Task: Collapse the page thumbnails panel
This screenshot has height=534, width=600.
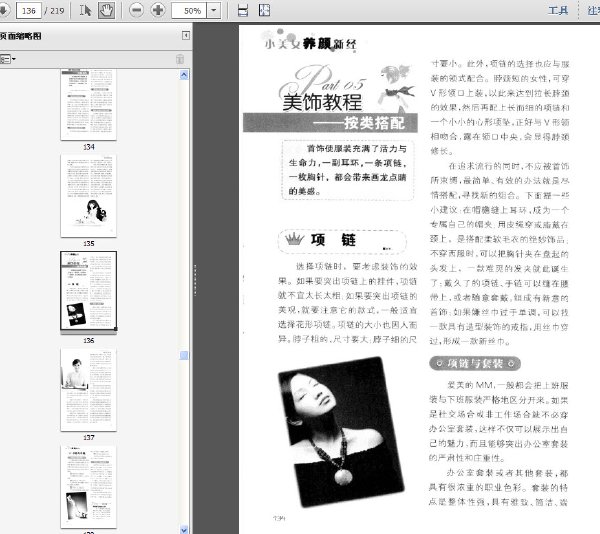Action: click(x=186, y=36)
